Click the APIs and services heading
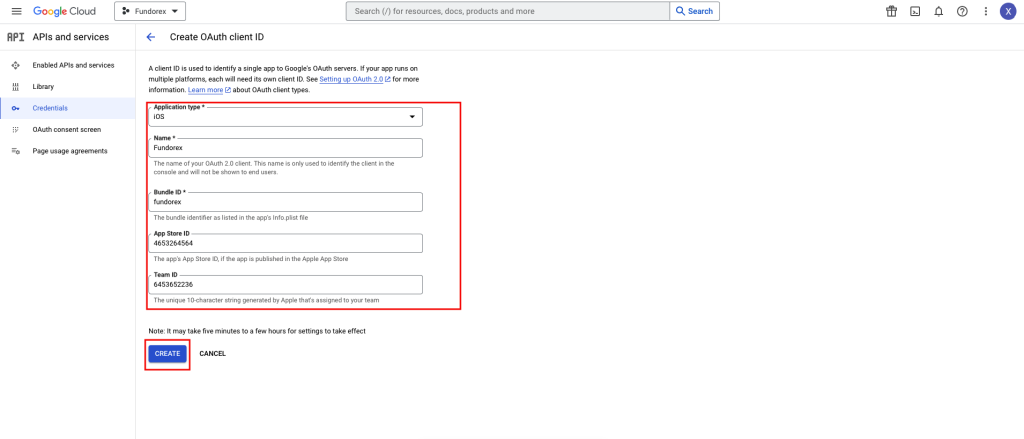This screenshot has height=439, width=1024. click(71, 37)
